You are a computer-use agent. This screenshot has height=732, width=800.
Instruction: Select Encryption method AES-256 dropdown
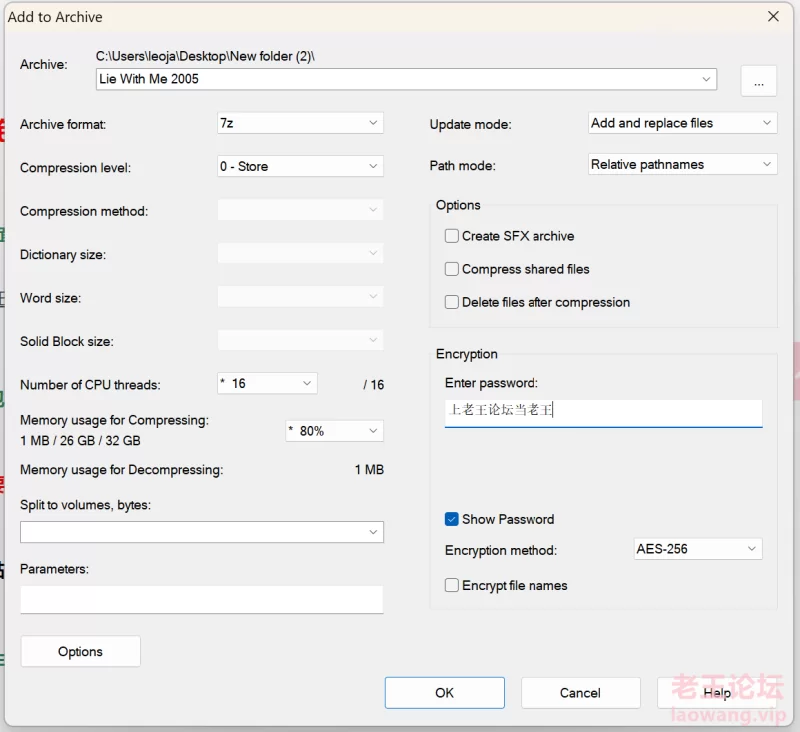(697, 549)
